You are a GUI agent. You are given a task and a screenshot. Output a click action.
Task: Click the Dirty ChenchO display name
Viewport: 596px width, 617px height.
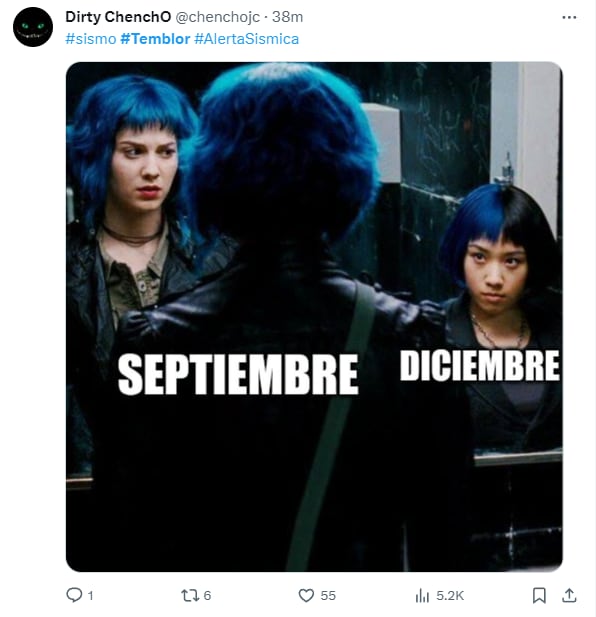[x=118, y=17]
